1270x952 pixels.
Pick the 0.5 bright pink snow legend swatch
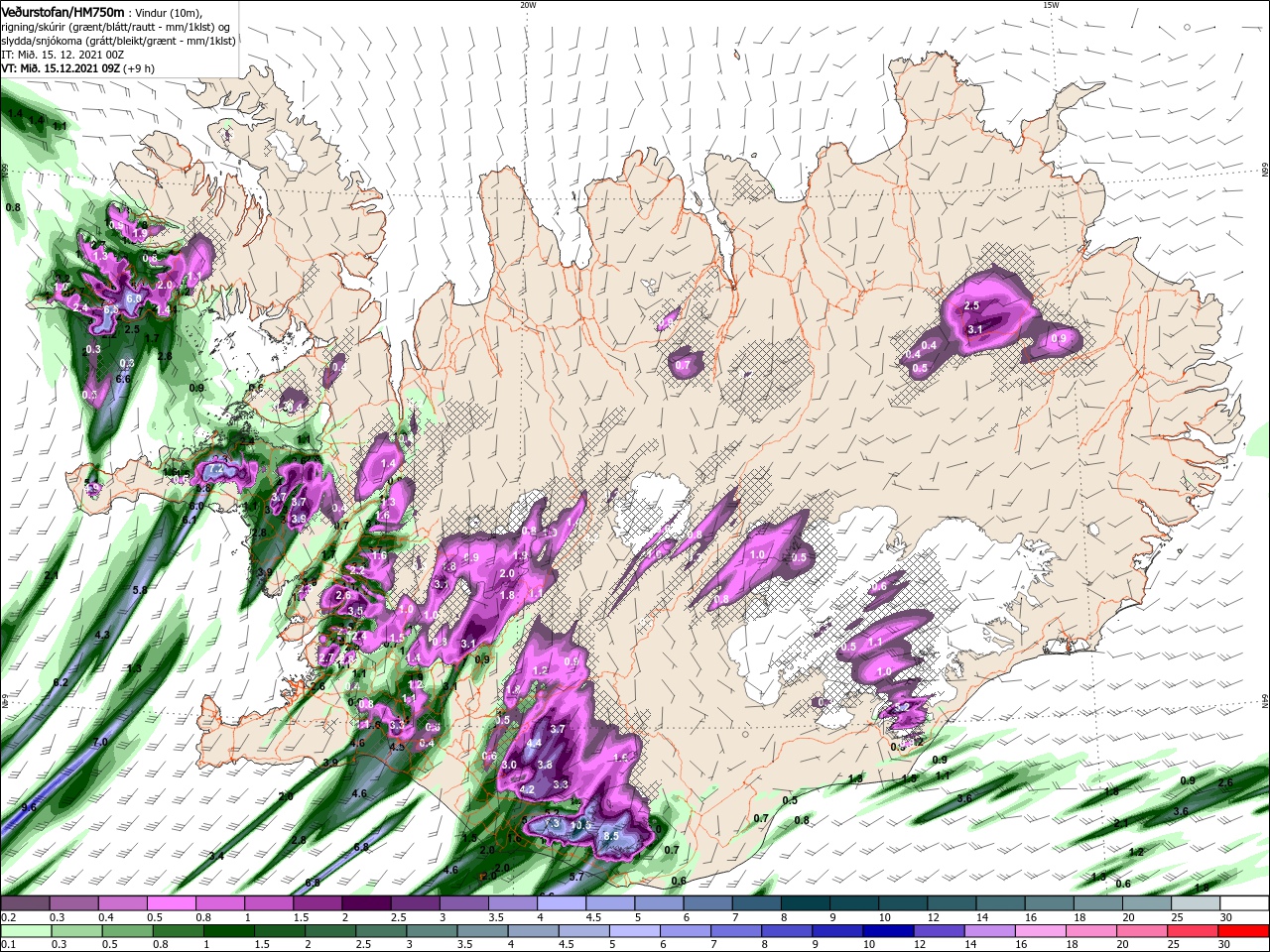171,903
